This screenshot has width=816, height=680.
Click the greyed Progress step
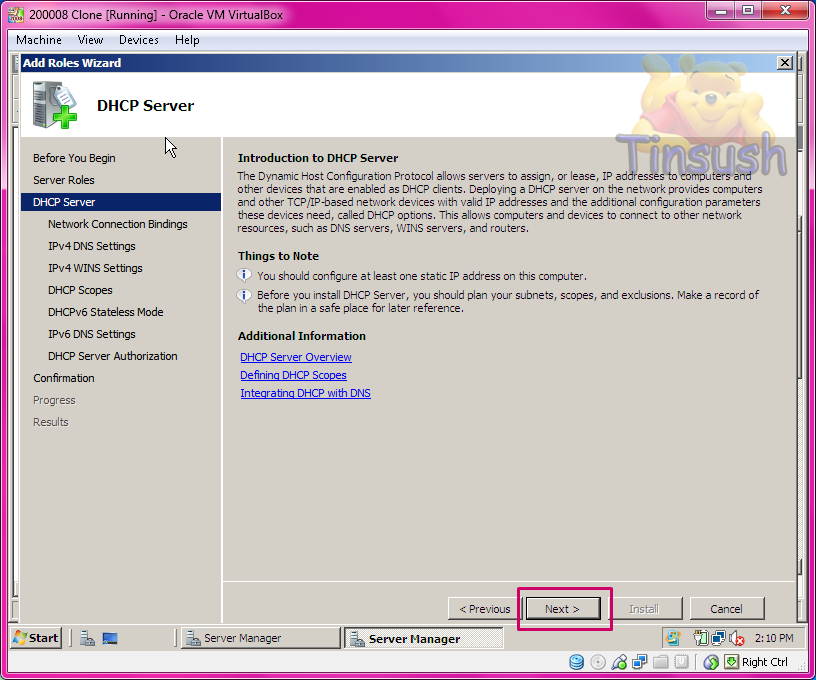coord(54,400)
